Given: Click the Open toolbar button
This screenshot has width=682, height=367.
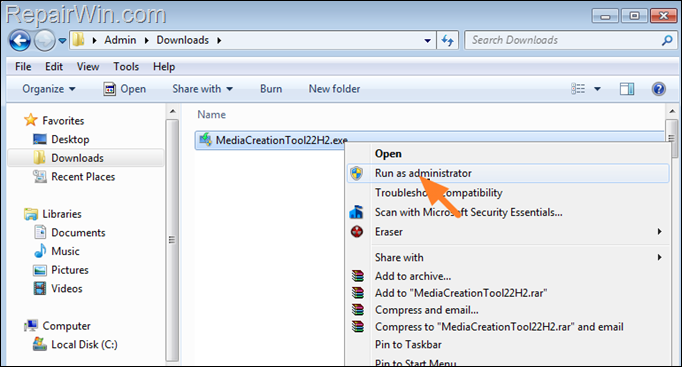Looking at the screenshot, I should coord(125,89).
